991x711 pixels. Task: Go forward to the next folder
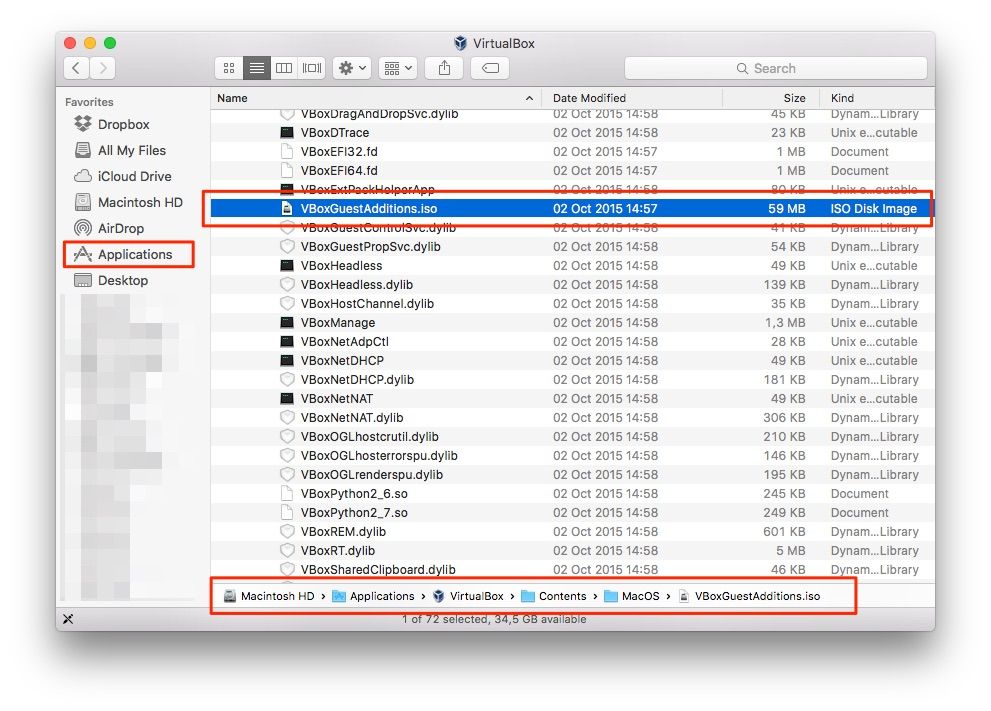(x=102, y=68)
